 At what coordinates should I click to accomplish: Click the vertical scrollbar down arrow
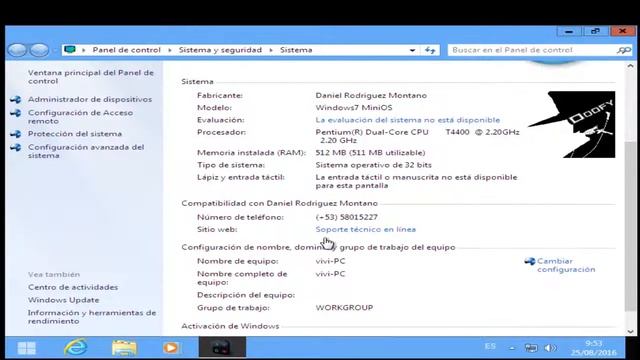(631, 331)
